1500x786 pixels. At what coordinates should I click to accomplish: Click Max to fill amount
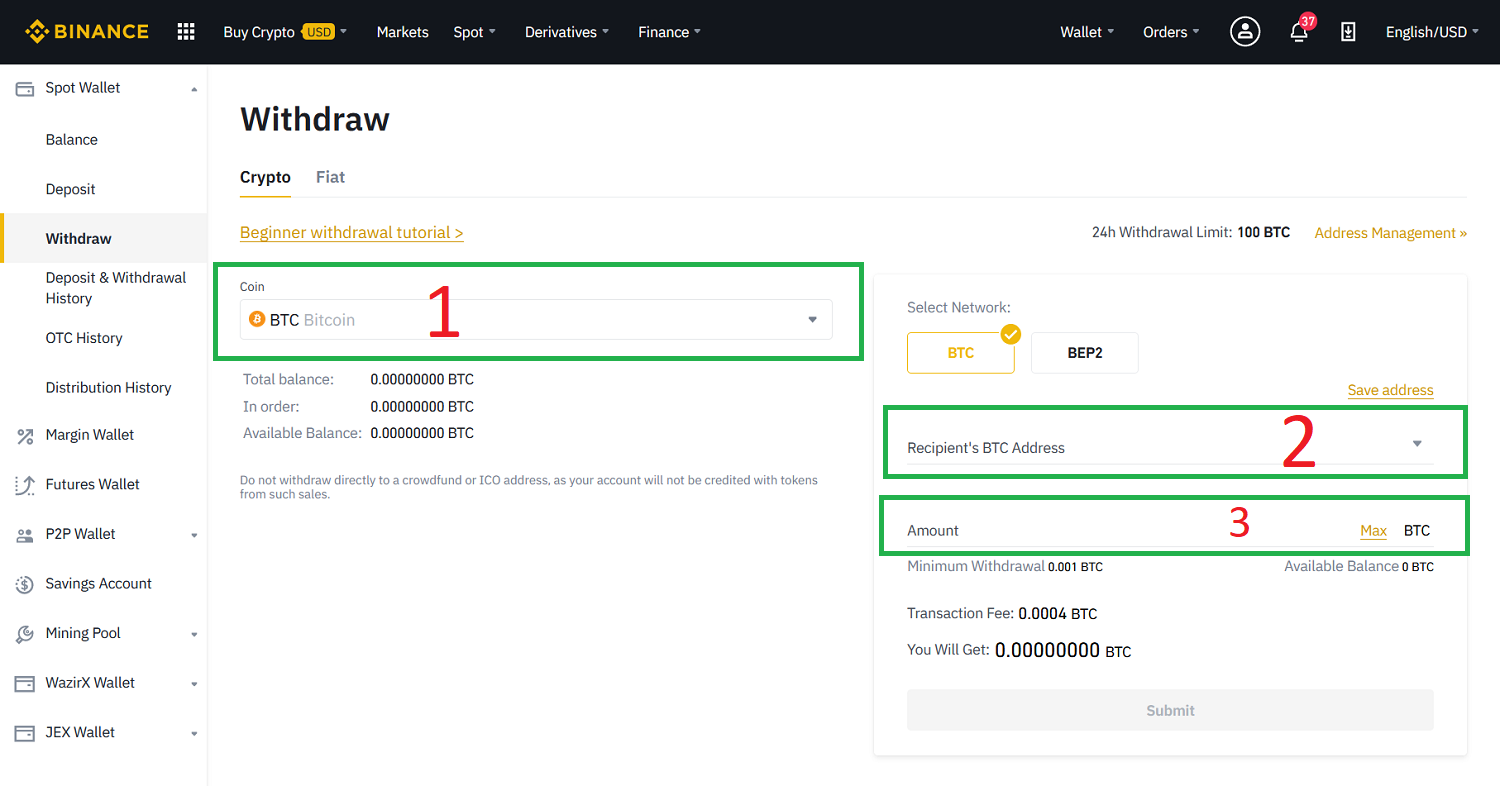click(1374, 531)
